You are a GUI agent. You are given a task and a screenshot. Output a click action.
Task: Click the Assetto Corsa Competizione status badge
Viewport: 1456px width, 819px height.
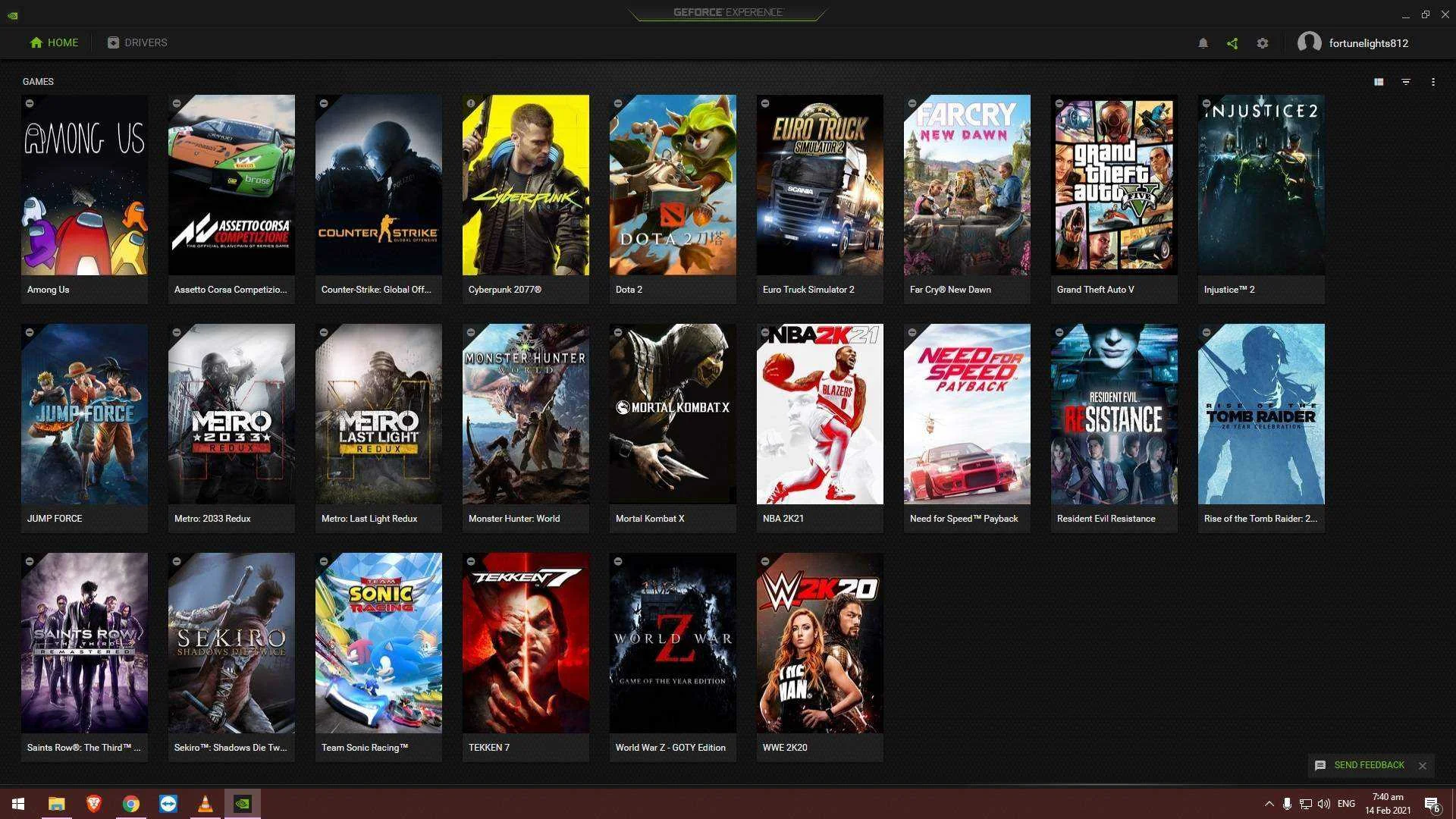177,103
